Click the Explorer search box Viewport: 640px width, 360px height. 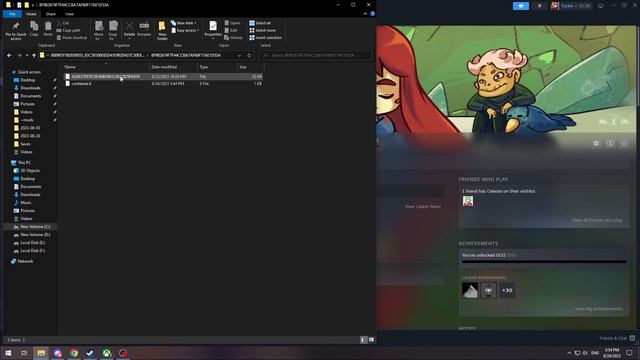click(315, 55)
